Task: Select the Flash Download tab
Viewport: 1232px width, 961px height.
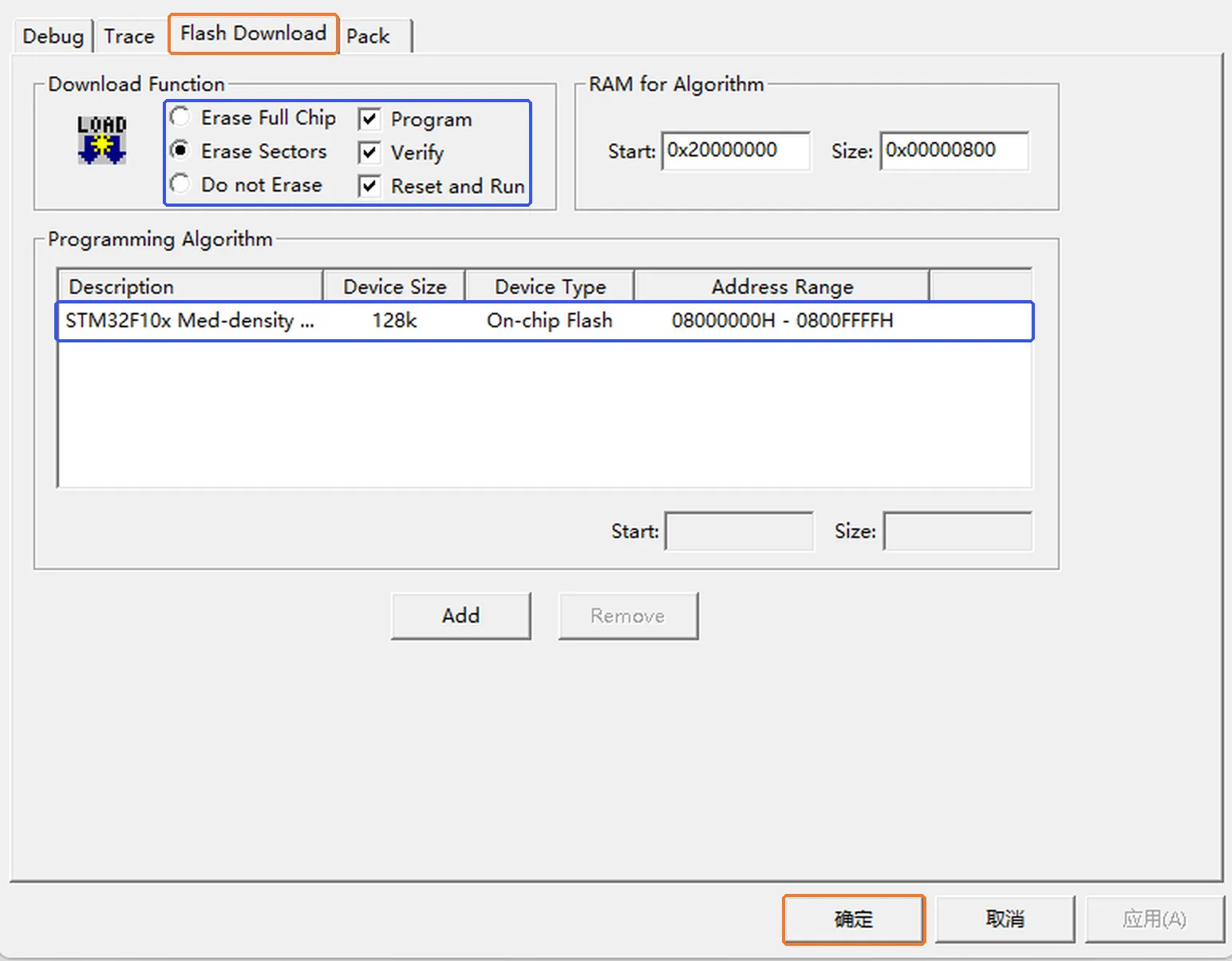Action: 253,34
